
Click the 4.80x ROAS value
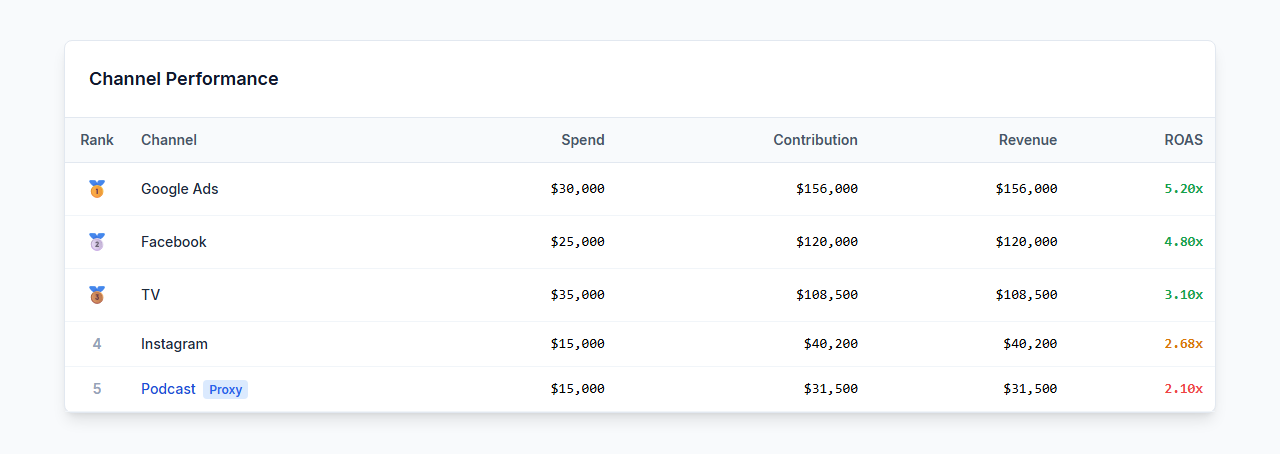[x=1184, y=242]
